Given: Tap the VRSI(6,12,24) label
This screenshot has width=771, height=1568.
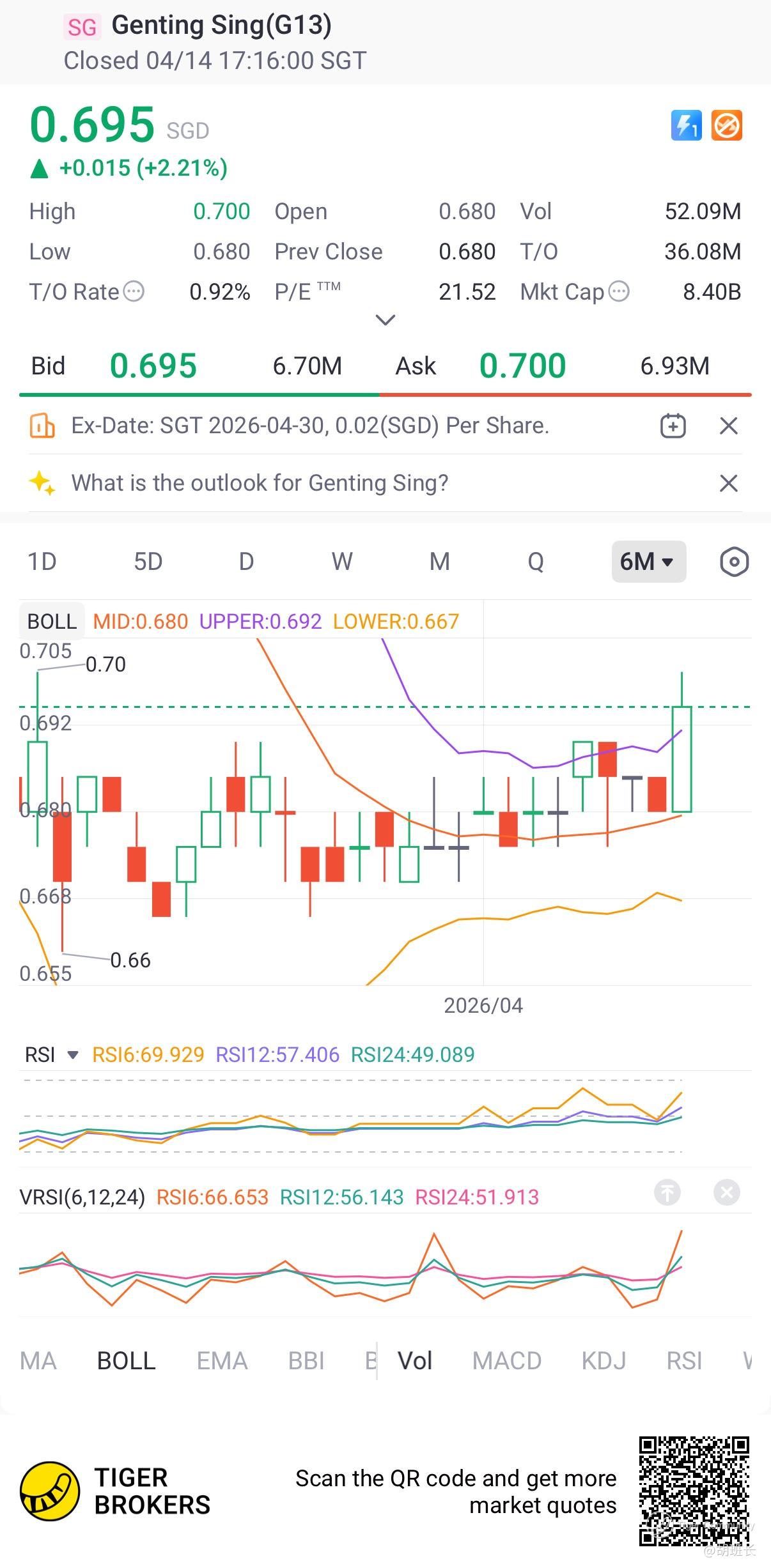Looking at the screenshot, I should [x=82, y=1197].
